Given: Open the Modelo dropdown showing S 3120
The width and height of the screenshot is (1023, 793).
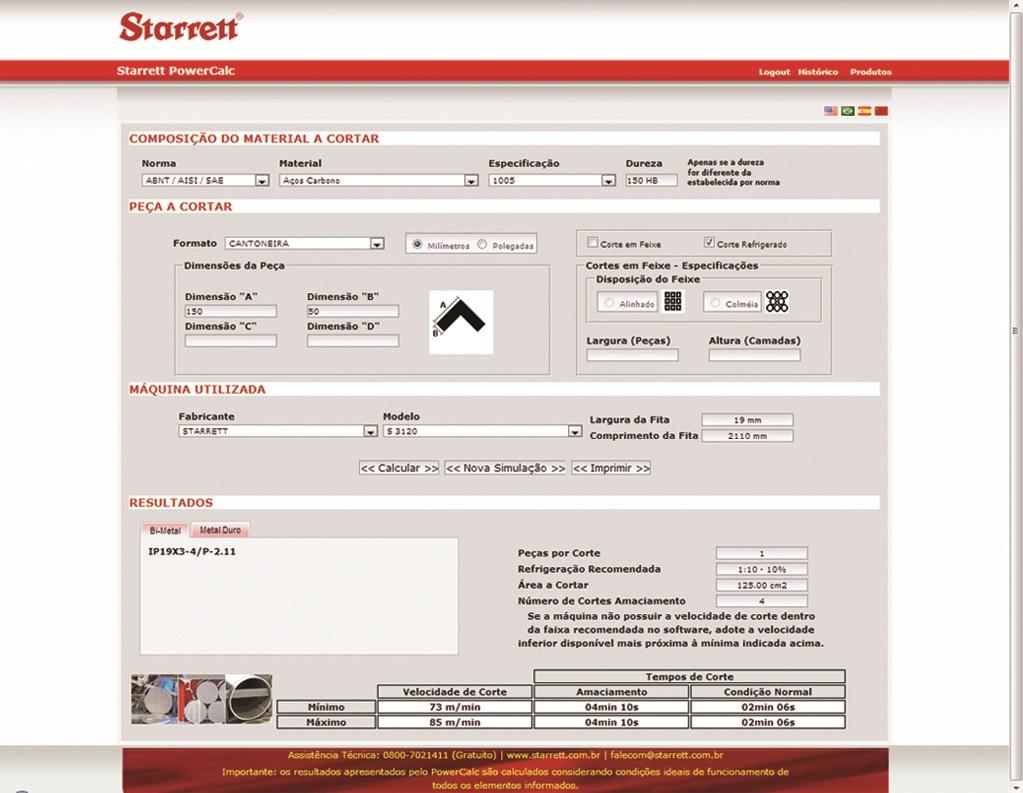Looking at the screenshot, I should (482, 431).
